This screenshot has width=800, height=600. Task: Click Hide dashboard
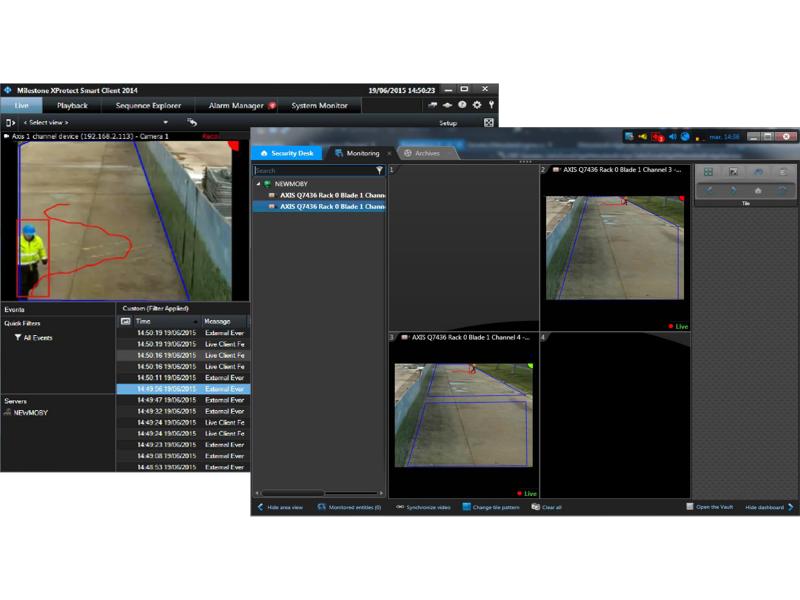(x=769, y=507)
